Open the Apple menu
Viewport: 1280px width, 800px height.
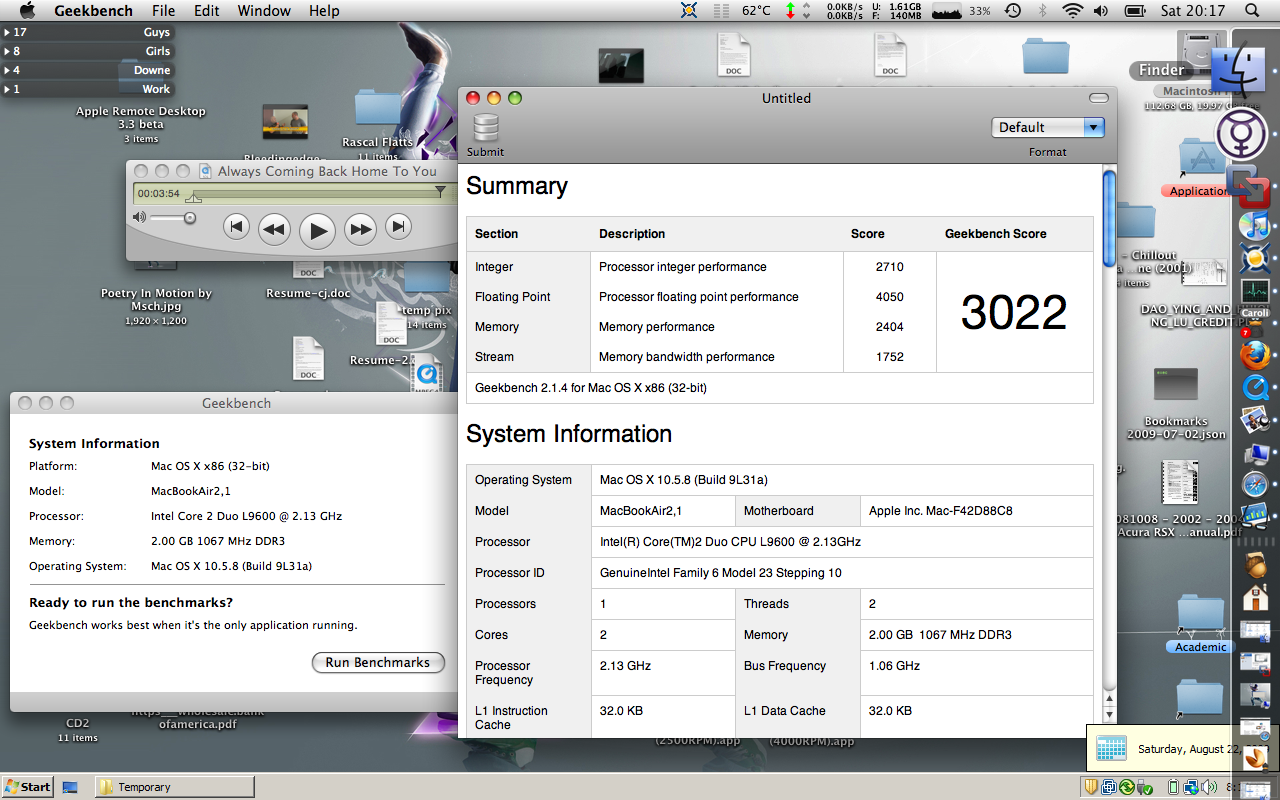tap(27, 10)
